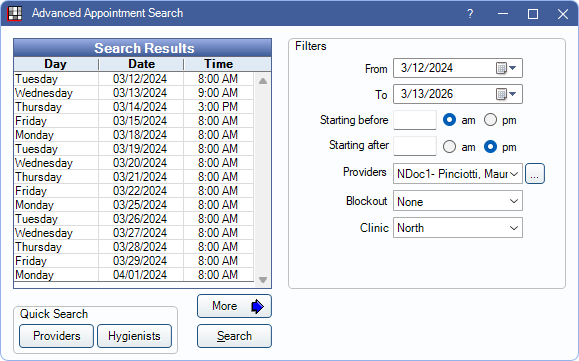Select pm for Starting before

pos(490,120)
